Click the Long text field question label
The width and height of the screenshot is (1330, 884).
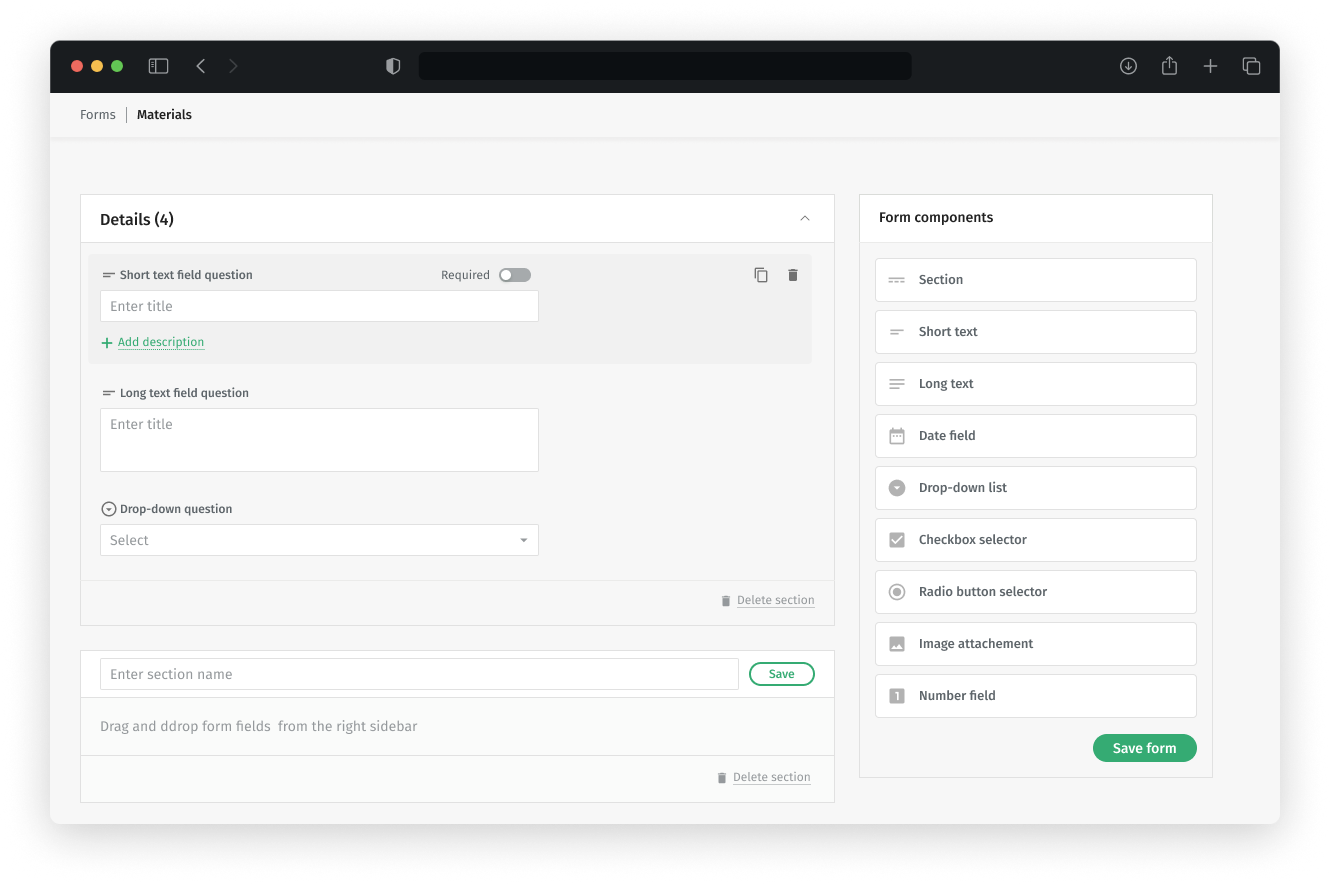coord(184,393)
